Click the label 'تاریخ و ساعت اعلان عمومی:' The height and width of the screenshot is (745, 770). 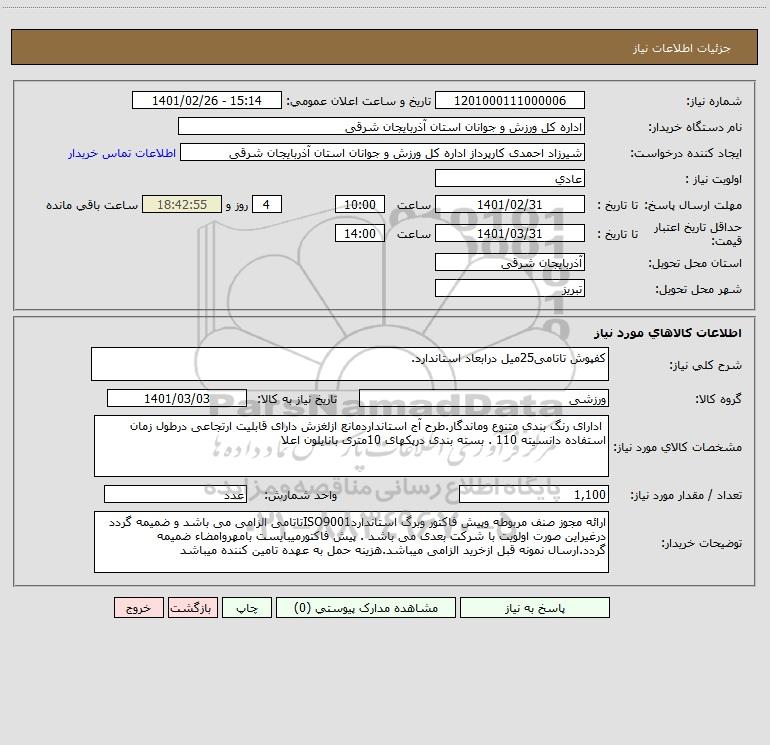[x=358, y=102]
